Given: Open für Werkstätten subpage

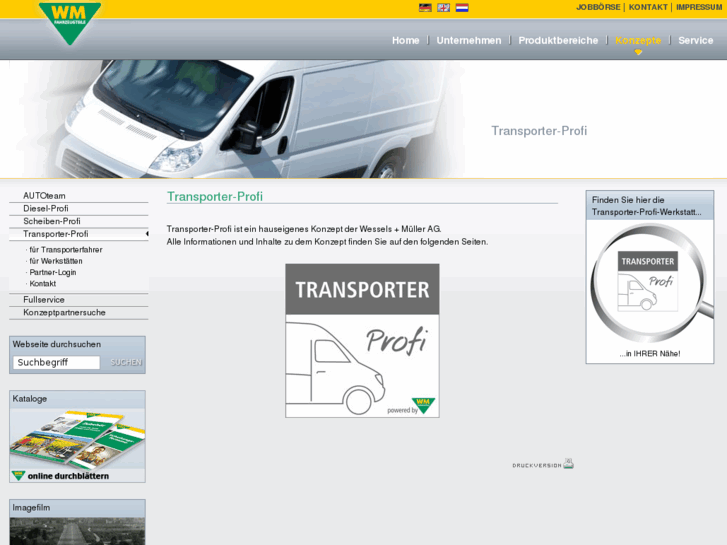Looking at the screenshot, I should tap(56, 261).
